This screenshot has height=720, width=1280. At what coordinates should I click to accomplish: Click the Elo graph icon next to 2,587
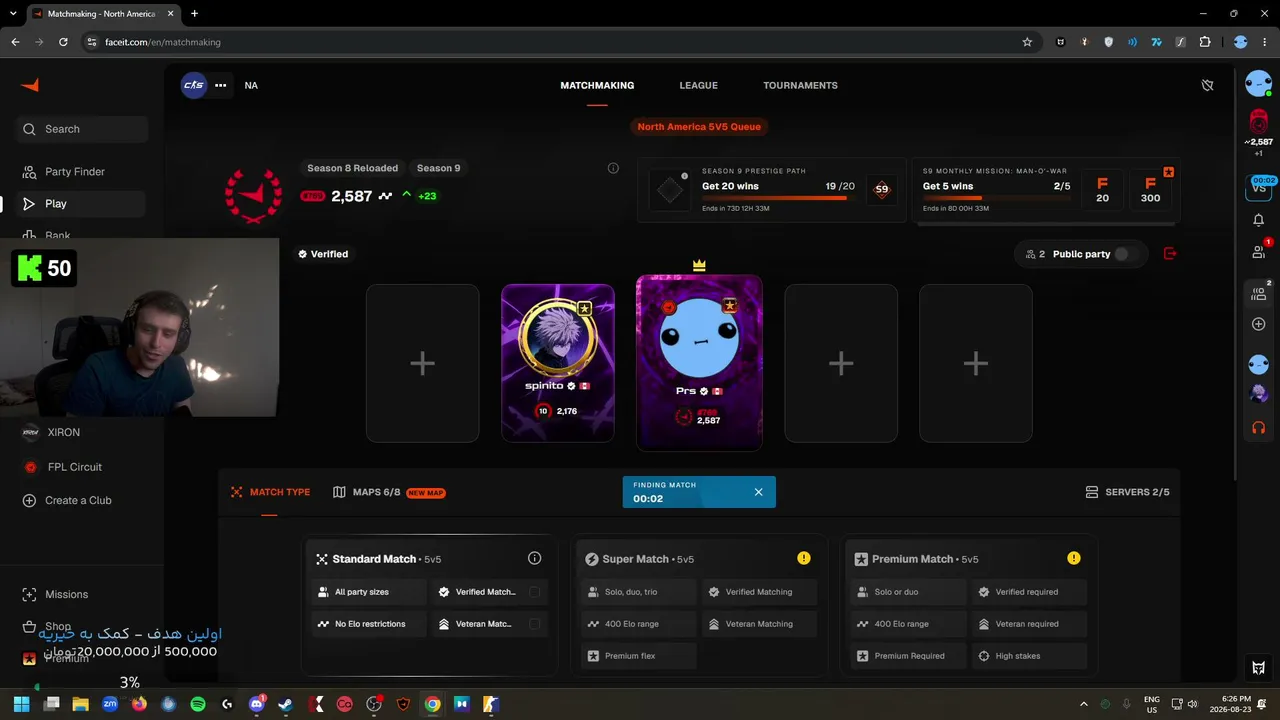click(x=385, y=196)
